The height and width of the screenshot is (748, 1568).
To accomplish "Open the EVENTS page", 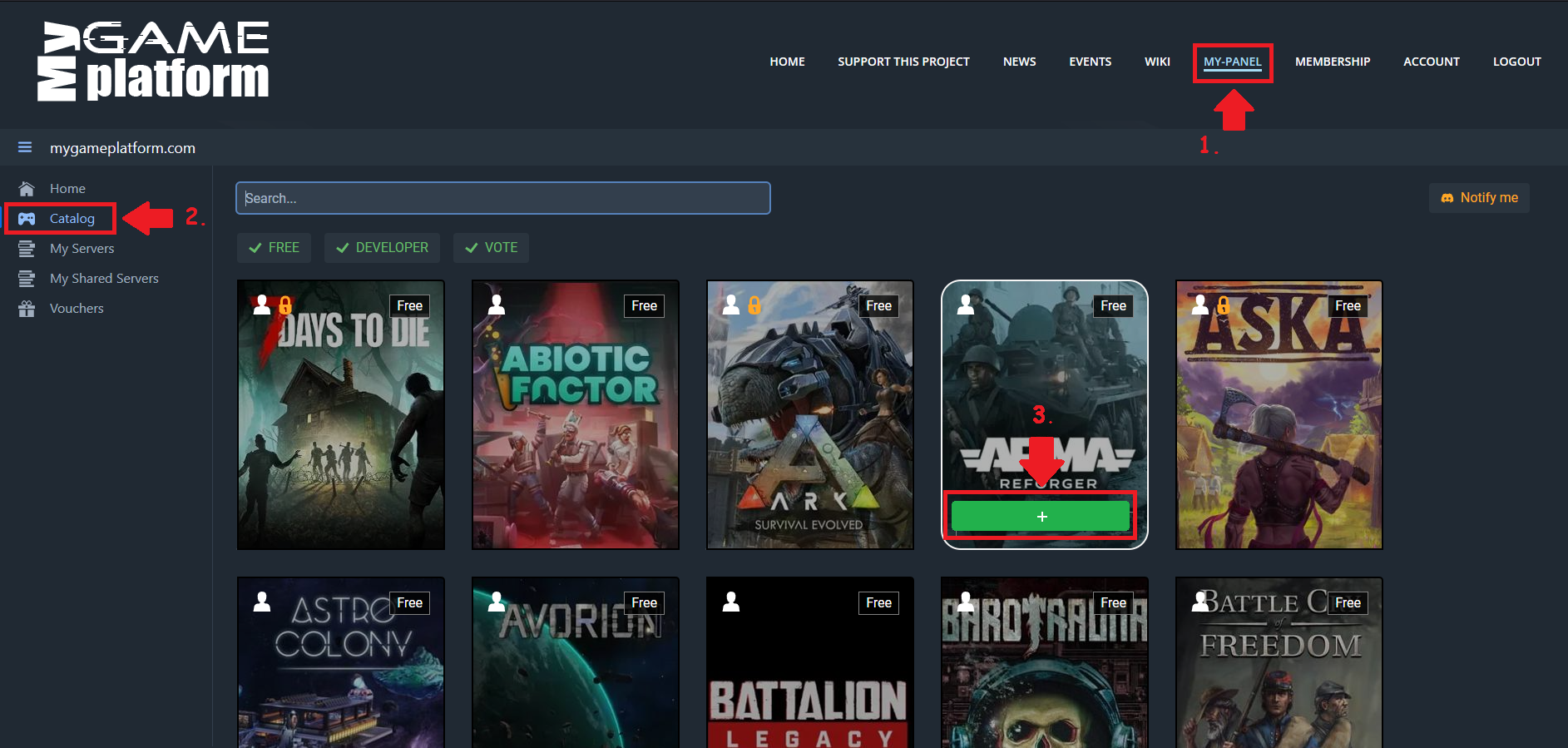I will pyautogui.click(x=1090, y=62).
